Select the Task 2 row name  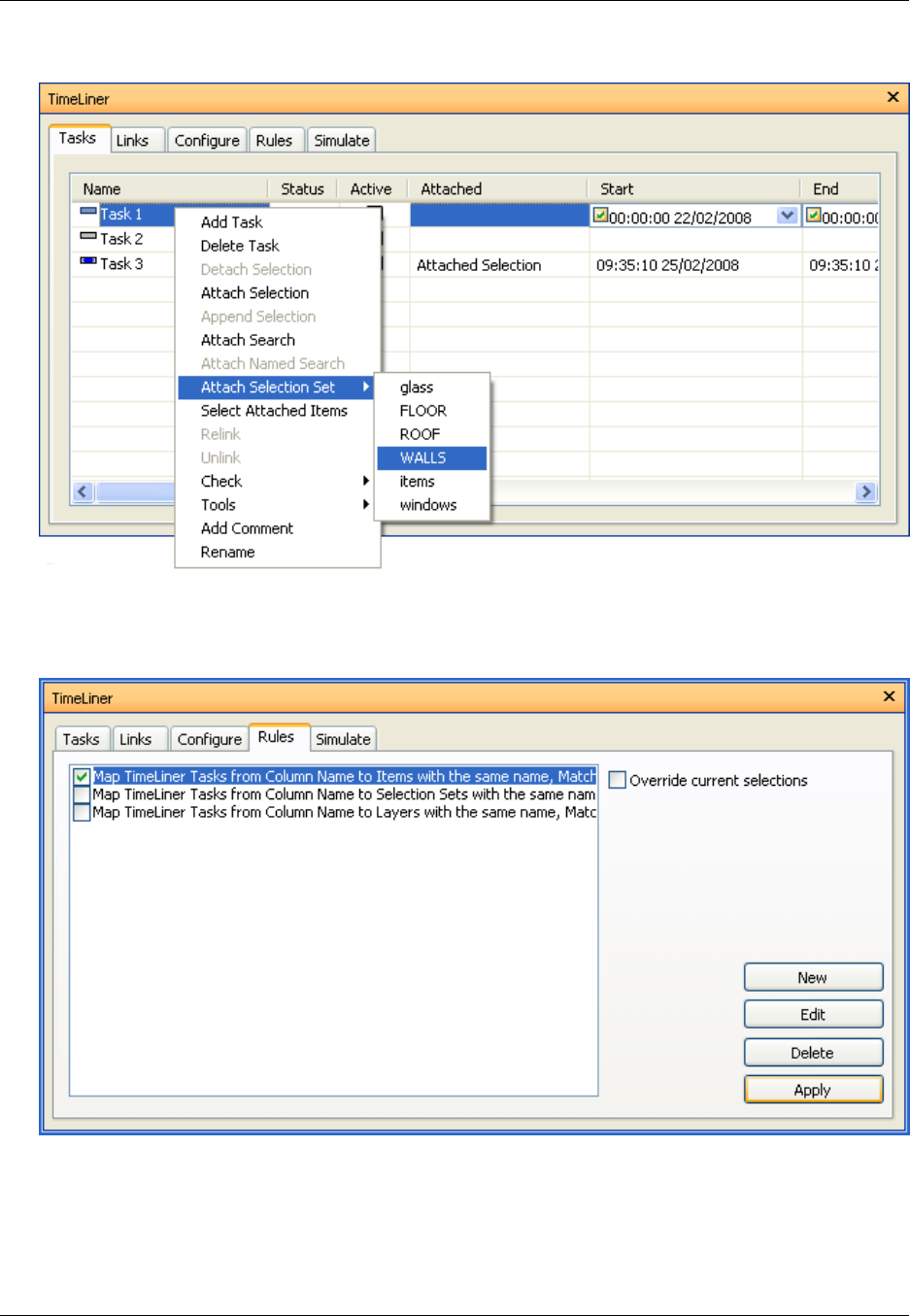(x=121, y=239)
